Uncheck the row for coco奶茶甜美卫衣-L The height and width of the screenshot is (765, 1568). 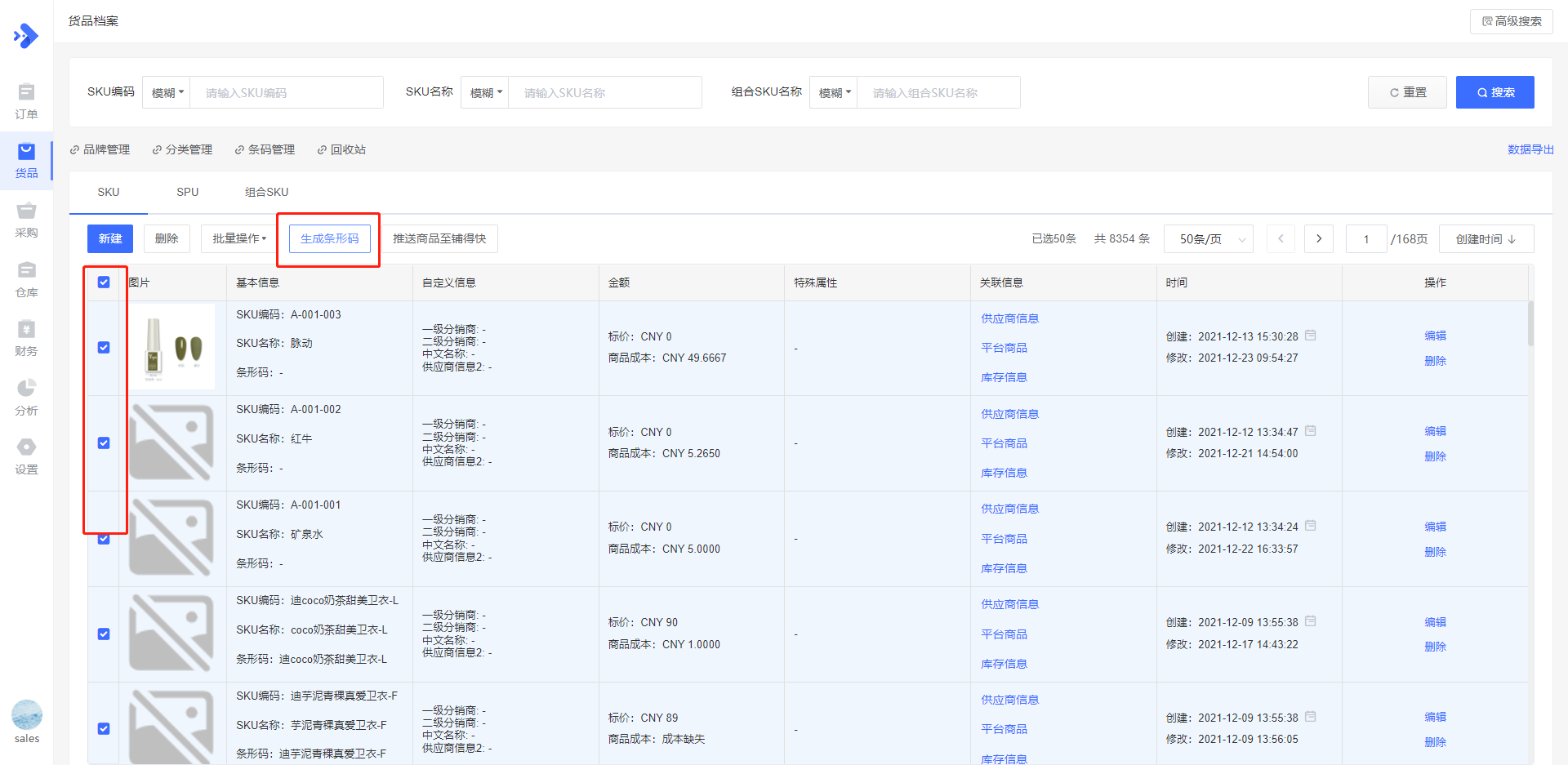pyautogui.click(x=104, y=634)
